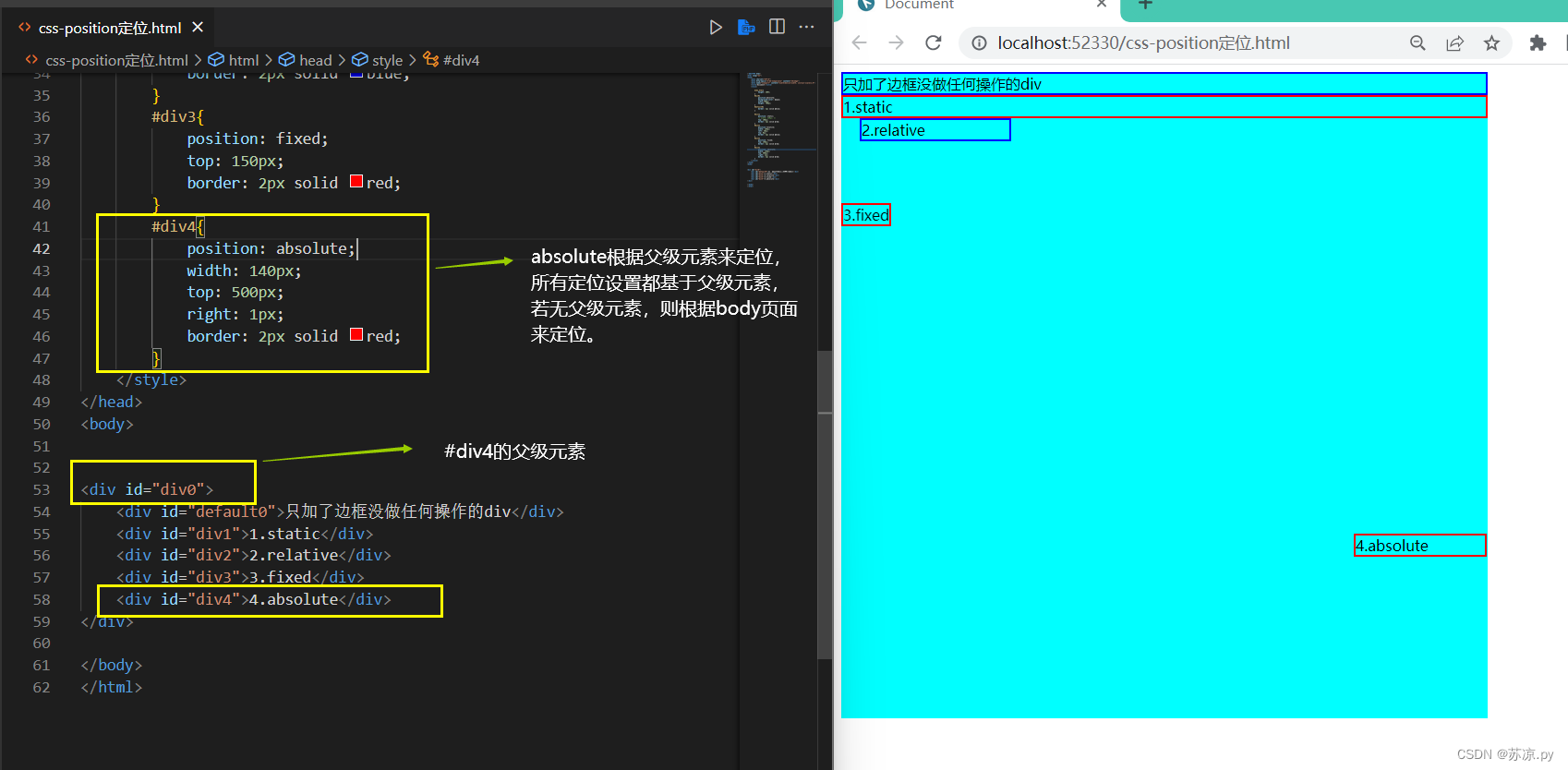Click the '只加了边框没做任何操作的div' box

tap(1164, 84)
